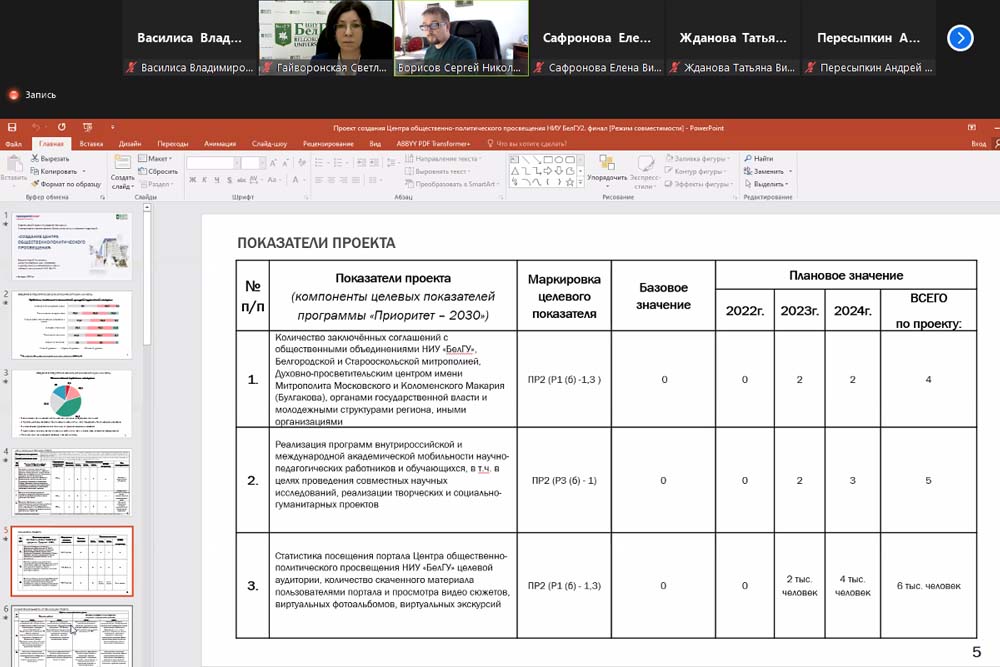Image resolution: width=1000 pixels, height=667 pixels.
Task: Click the Save icon in quick access toolbar
Action: (11, 128)
